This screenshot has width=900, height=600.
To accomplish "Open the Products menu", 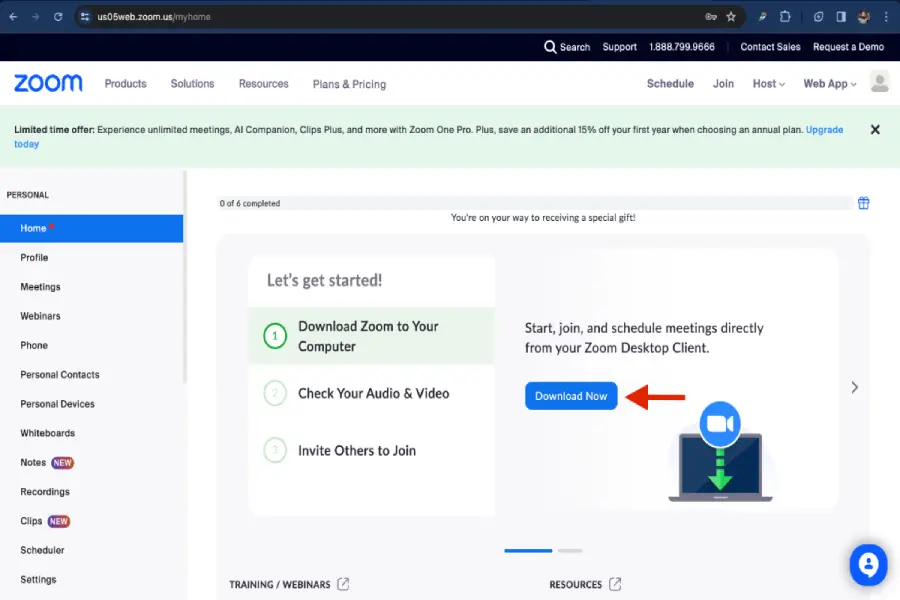I will [x=125, y=84].
